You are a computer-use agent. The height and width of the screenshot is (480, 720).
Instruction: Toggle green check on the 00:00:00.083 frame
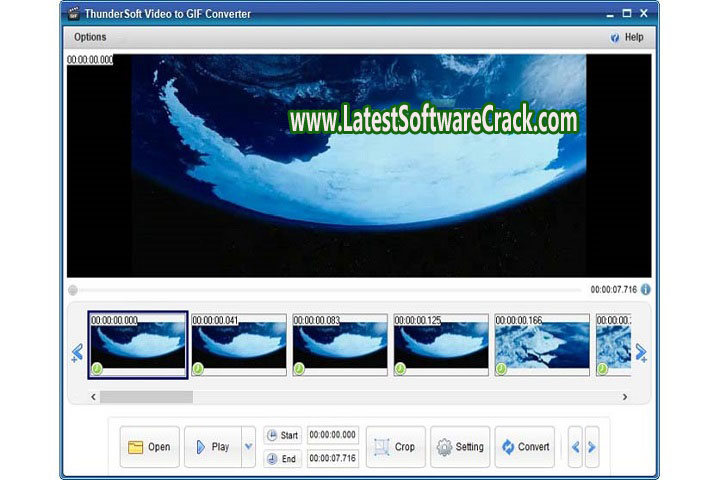click(x=299, y=369)
